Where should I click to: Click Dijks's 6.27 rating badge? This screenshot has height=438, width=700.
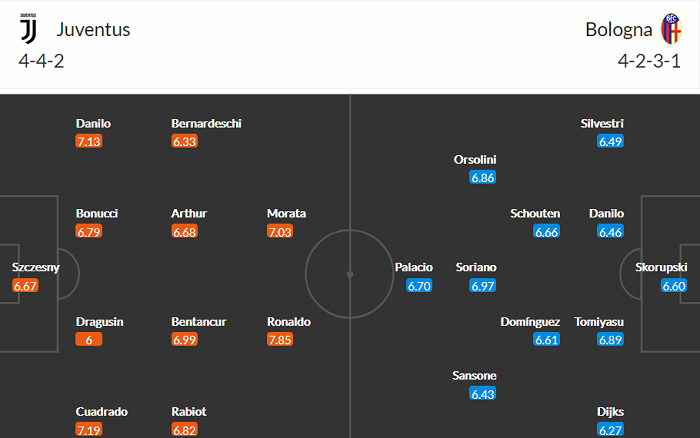611,429
